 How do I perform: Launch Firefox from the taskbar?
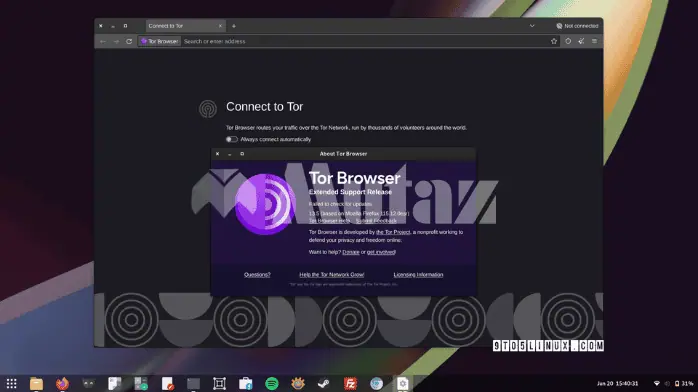coord(62,383)
